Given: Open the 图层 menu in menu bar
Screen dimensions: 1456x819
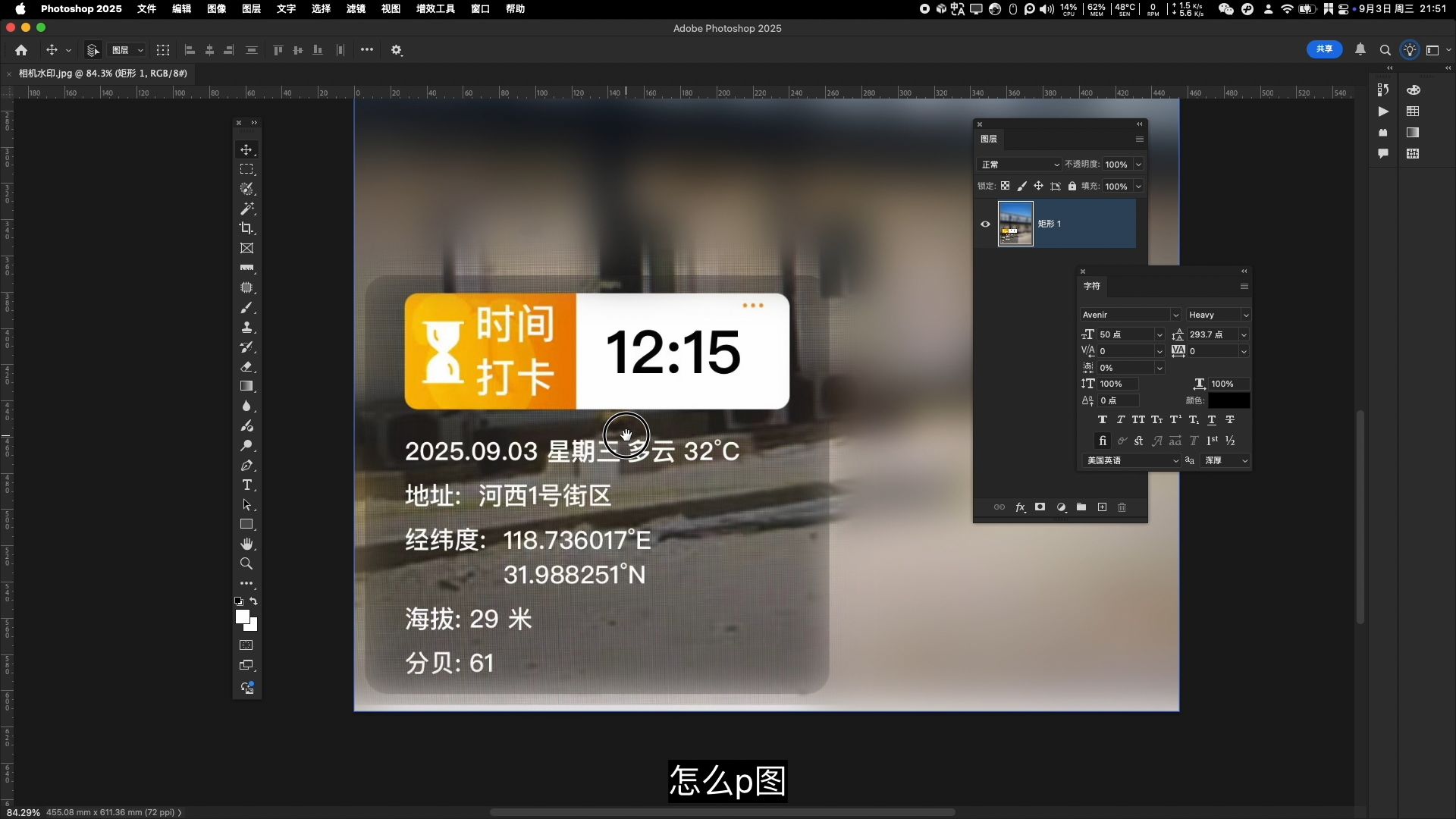Looking at the screenshot, I should (x=251, y=9).
